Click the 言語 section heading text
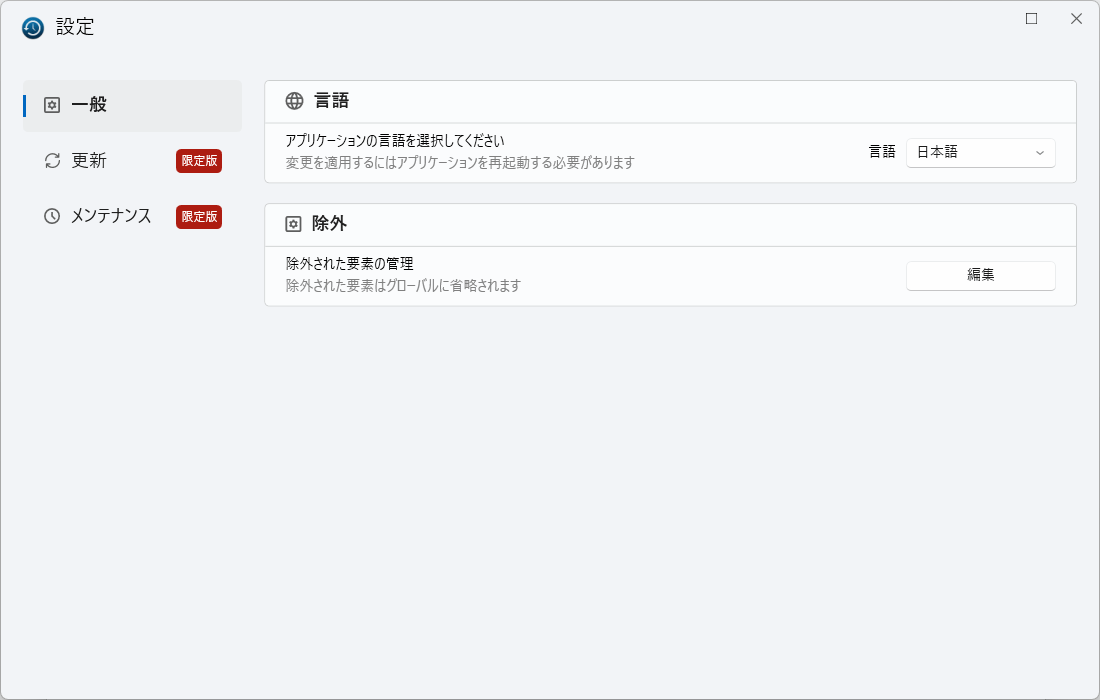Image resolution: width=1100 pixels, height=700 pixels. 332,101
